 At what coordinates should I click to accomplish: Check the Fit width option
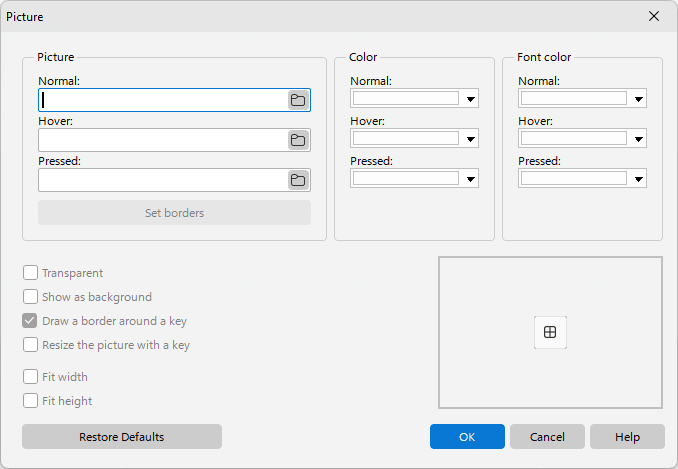30,376
